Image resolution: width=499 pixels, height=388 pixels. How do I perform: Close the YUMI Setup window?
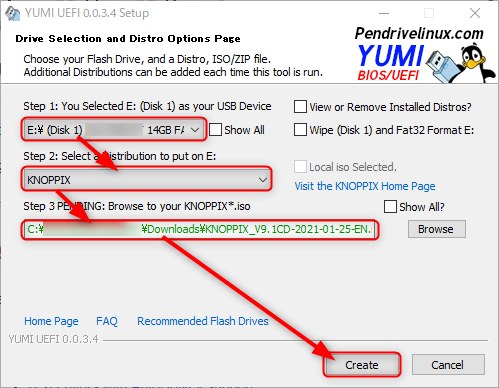click(475, 13)
